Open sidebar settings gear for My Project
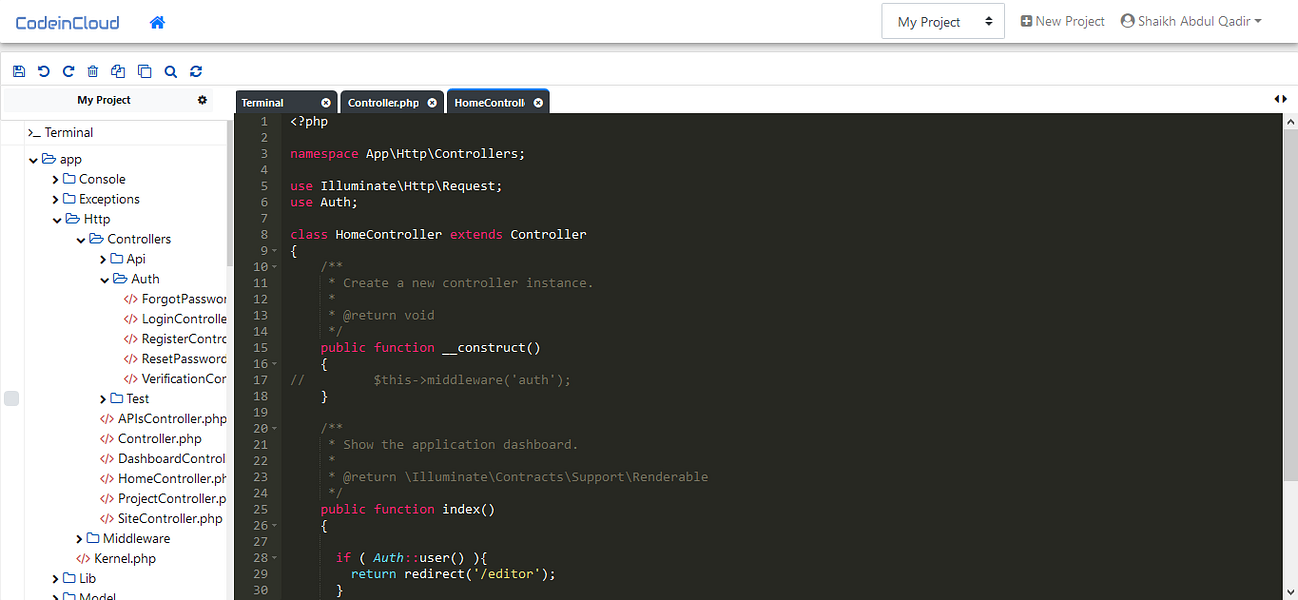This screenshot has height=600, width=1298. (x=202, y=100)
